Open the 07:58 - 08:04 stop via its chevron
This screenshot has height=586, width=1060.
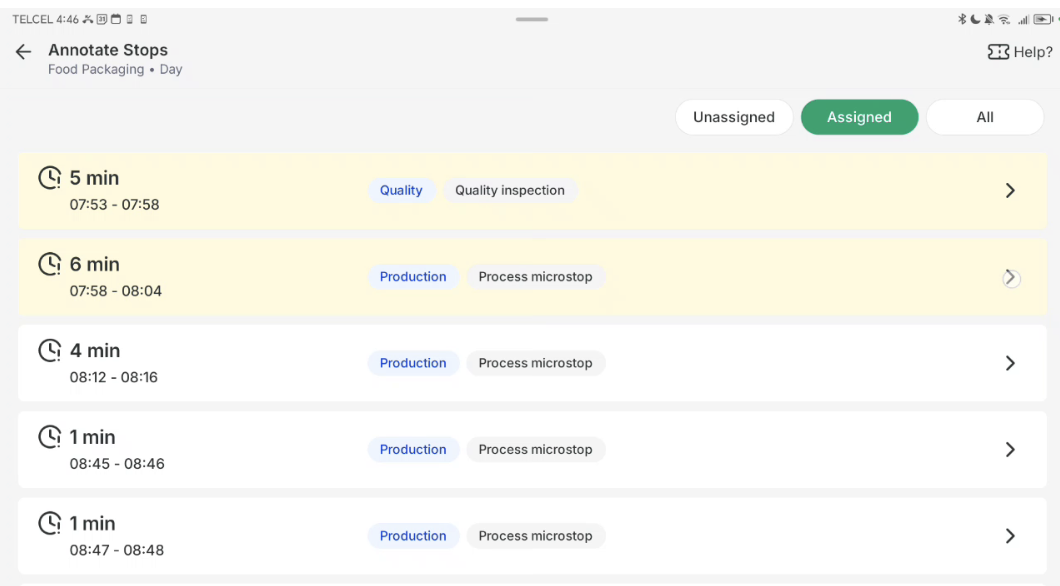(1011, 277)
